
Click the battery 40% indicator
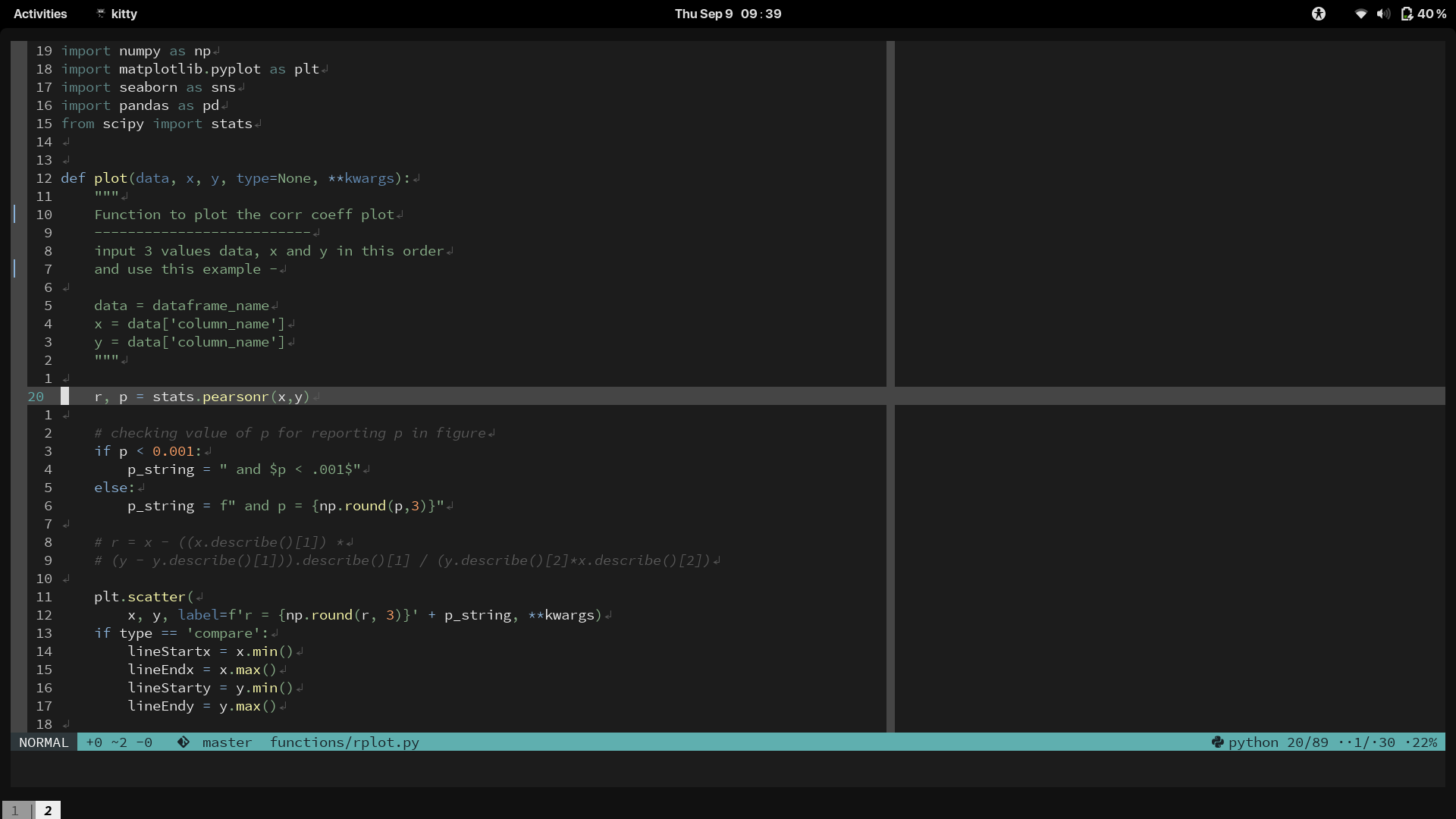(x=1423, y=14)
